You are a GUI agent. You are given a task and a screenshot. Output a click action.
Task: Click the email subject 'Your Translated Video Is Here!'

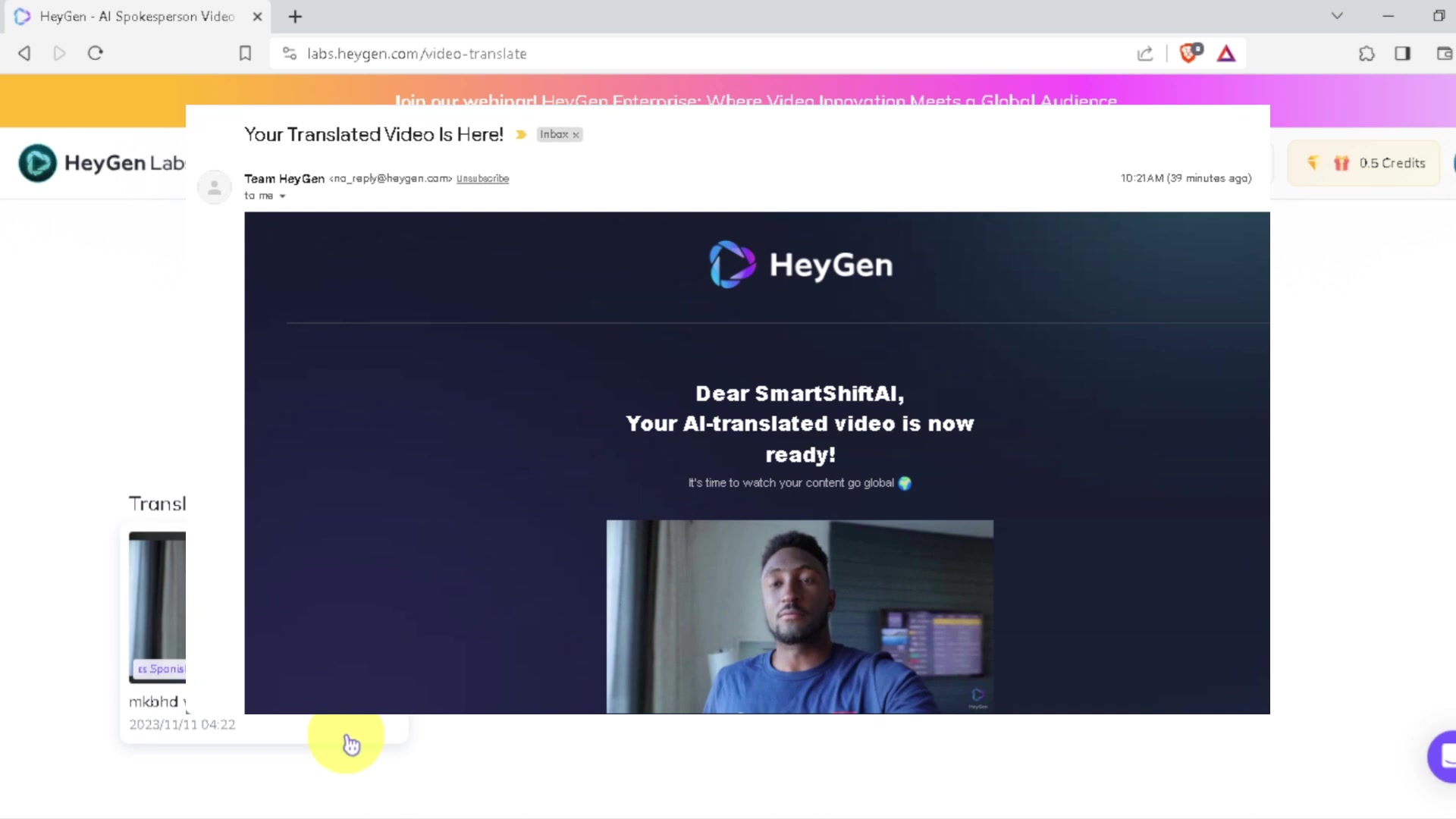374,134
